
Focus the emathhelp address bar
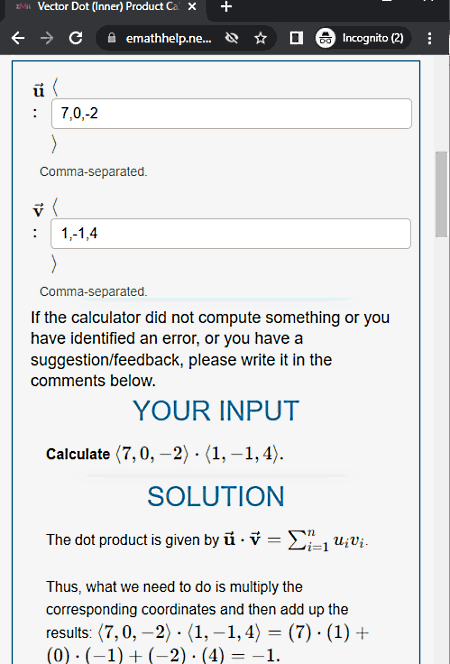point(168,39)
